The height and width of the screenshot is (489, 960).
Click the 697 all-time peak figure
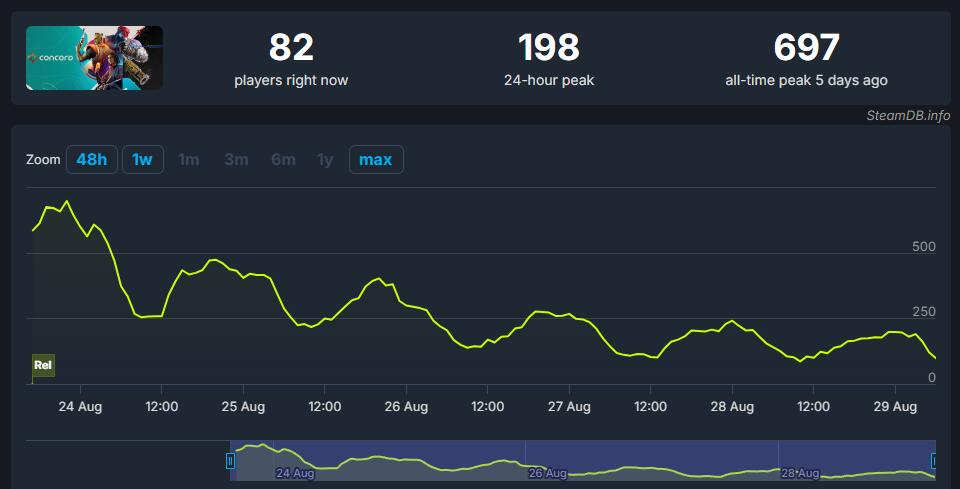click(806, 47)
